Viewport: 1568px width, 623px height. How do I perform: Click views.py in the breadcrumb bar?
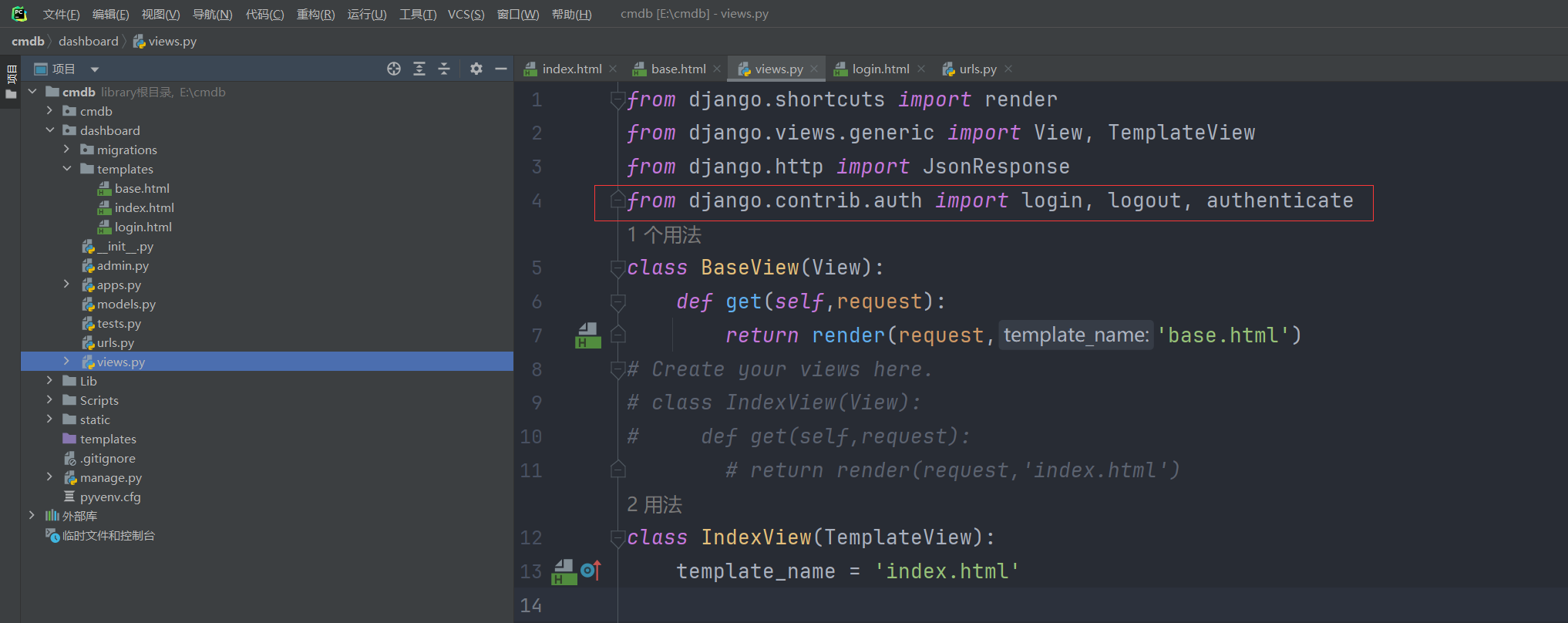point(165,41)
